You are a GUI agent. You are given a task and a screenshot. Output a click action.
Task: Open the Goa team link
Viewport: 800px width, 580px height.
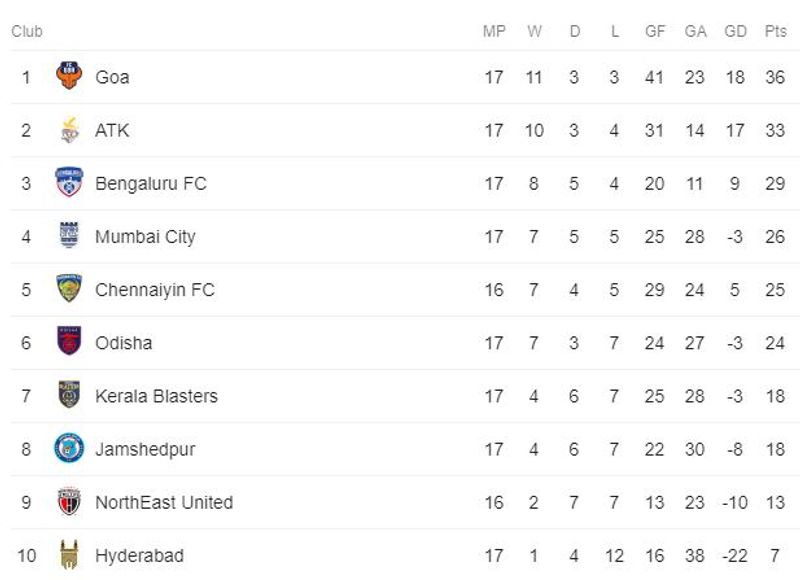(112, 77)
